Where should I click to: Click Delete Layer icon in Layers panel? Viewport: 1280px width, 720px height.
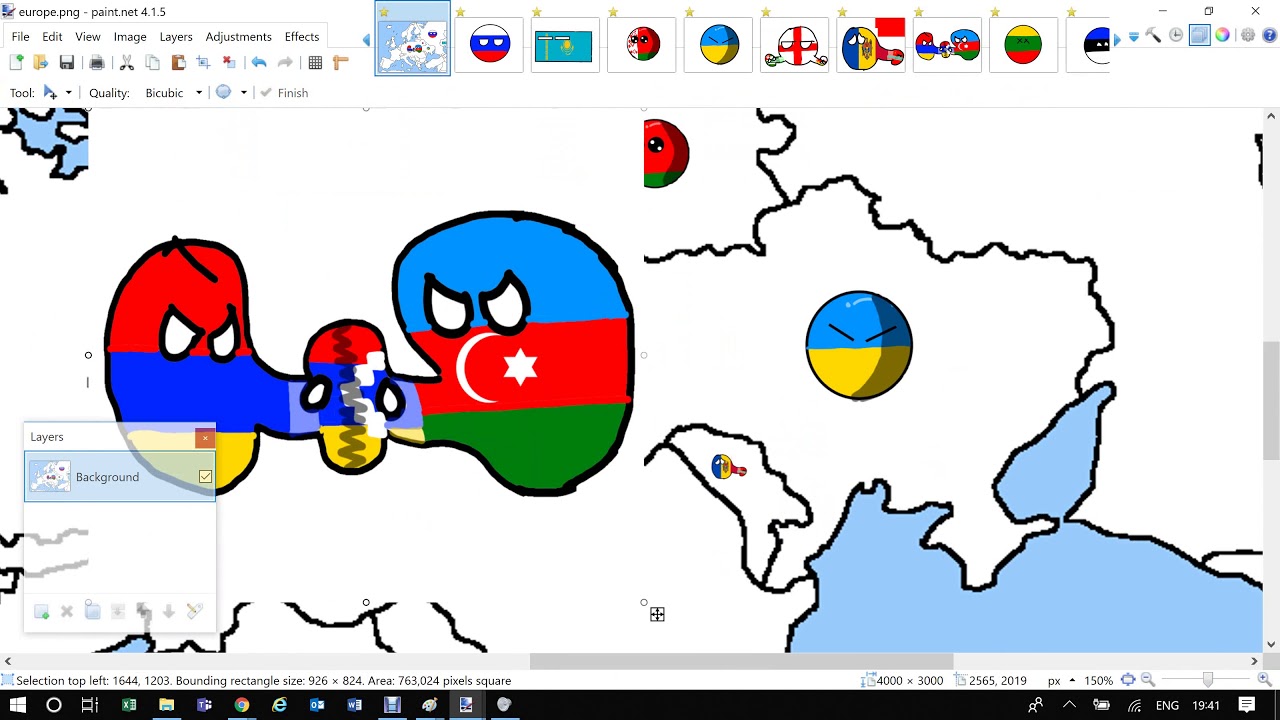[67, 611]
